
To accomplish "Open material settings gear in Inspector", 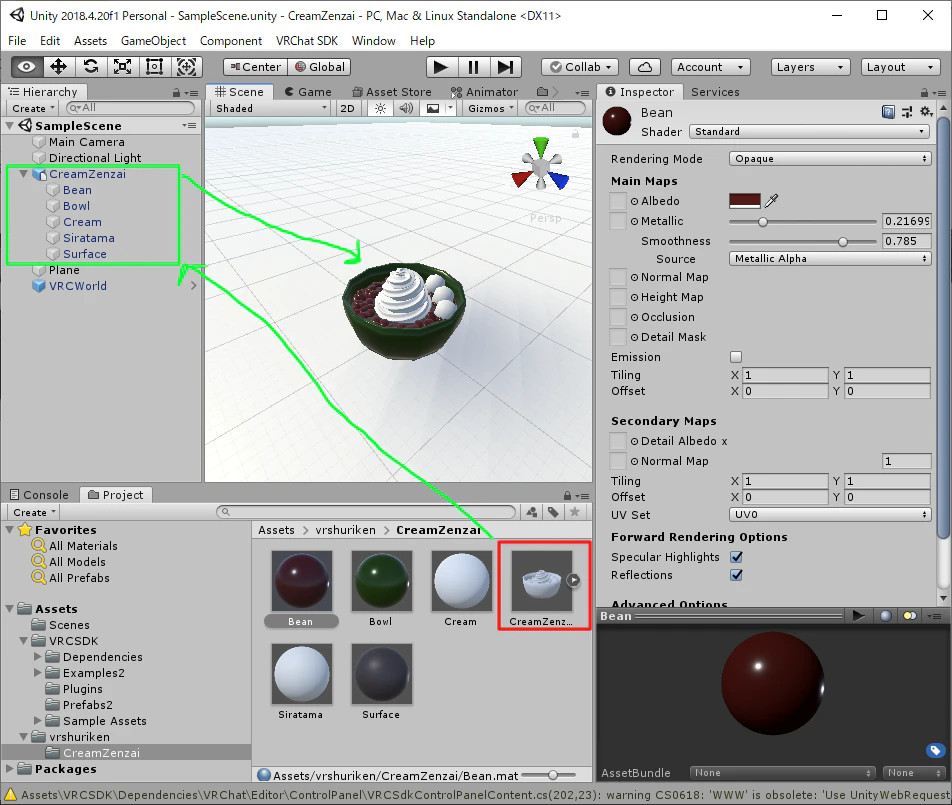I will 925,112.
